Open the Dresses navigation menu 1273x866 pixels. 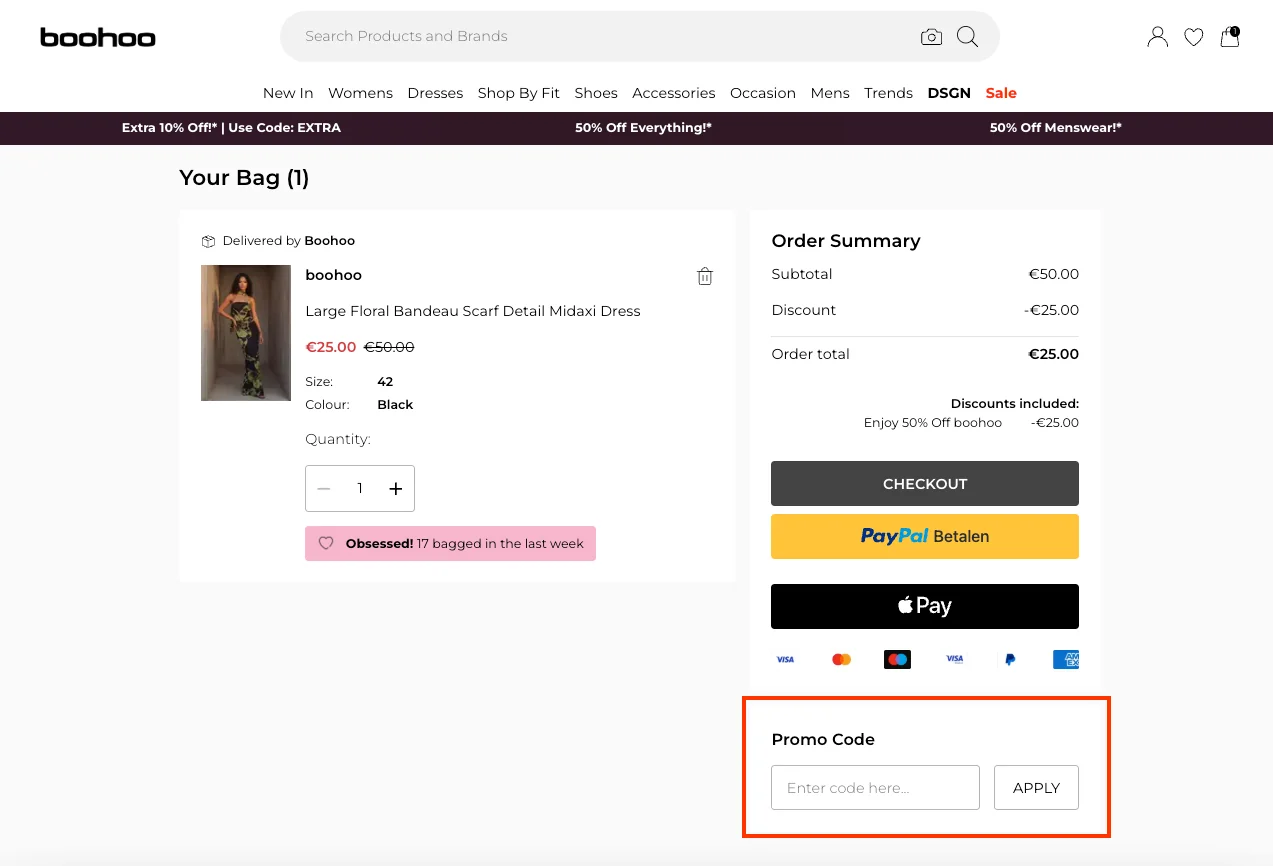coord(435,92)
